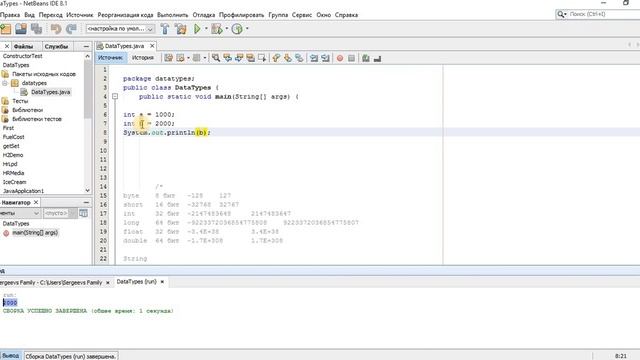Open the Navigator '<пусто>' filter dropdown
640x360 pixels.
(x=60, y=213)
